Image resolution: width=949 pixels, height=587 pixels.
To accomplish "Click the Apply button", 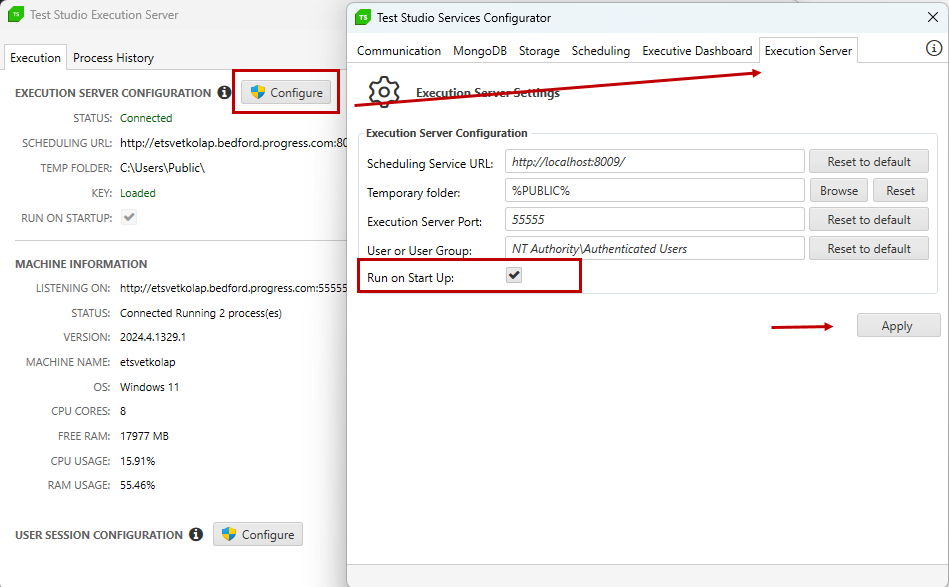I will point(898,326).
